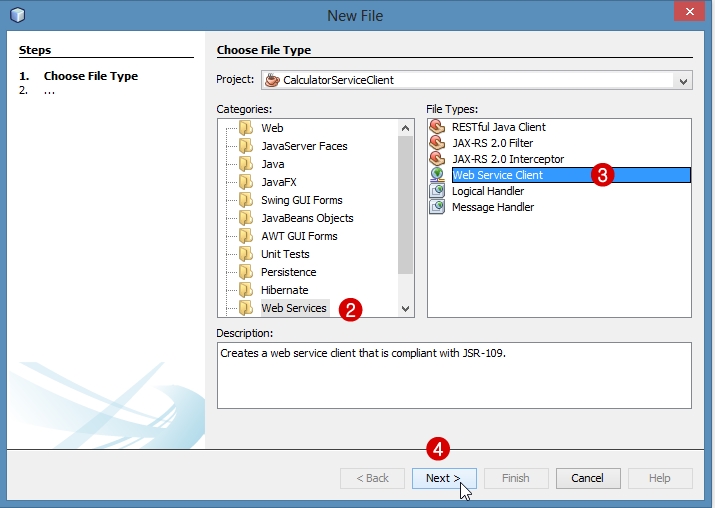This screenshot has height=508, width=715.
Task: Click the JavaServer Faces folder icon
Action: [x=246, y=146]
